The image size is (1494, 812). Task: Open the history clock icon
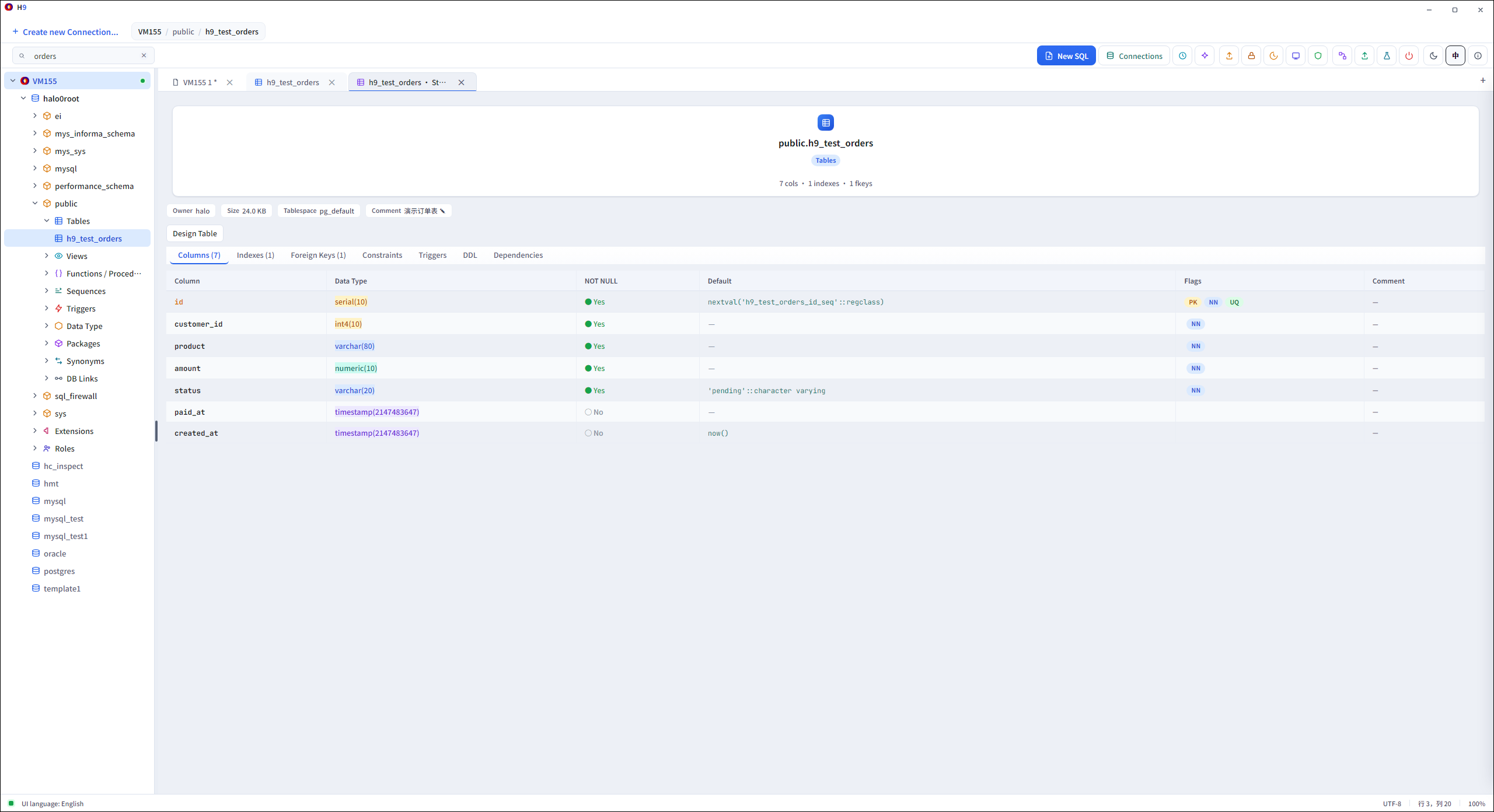coord(1182,56)
